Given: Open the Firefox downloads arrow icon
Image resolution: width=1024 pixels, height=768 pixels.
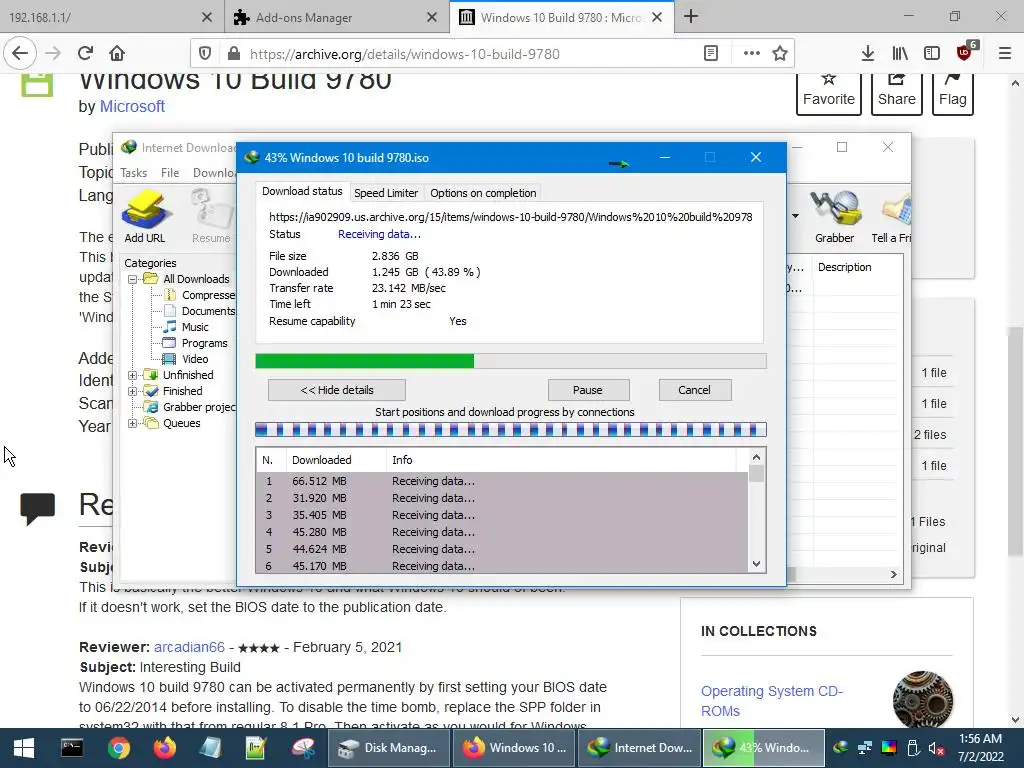Looking at the screenshot, I should (x=867, y=54).
